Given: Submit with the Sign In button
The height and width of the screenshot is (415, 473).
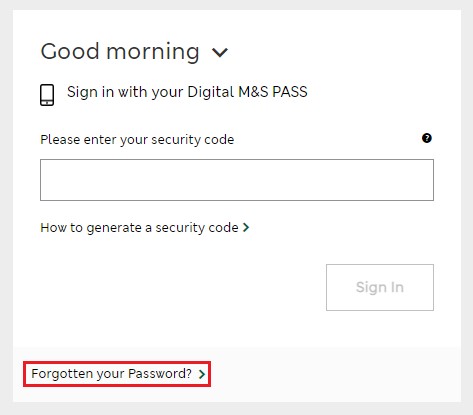Looking at the screenshot, I should (x=380, y=287).
